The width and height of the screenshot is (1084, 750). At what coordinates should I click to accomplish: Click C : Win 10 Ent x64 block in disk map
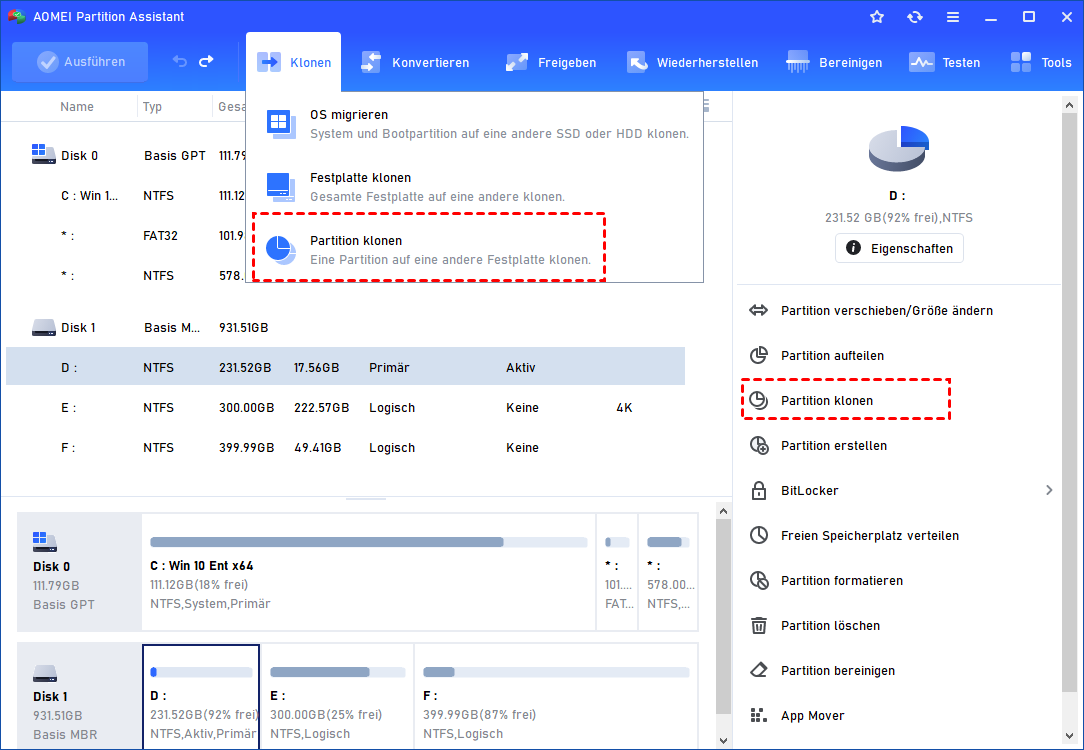tap(368, 572)
